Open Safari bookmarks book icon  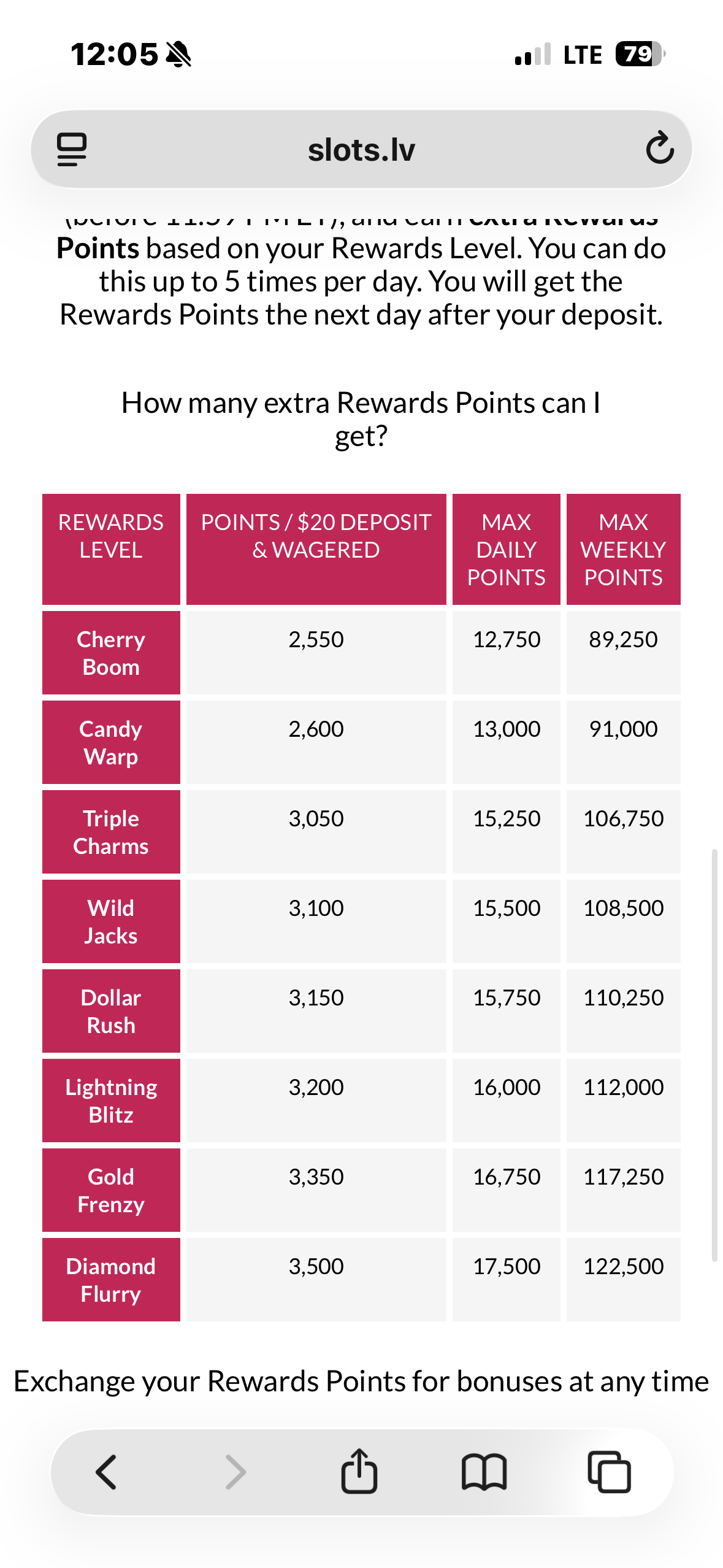[484, 1472]
